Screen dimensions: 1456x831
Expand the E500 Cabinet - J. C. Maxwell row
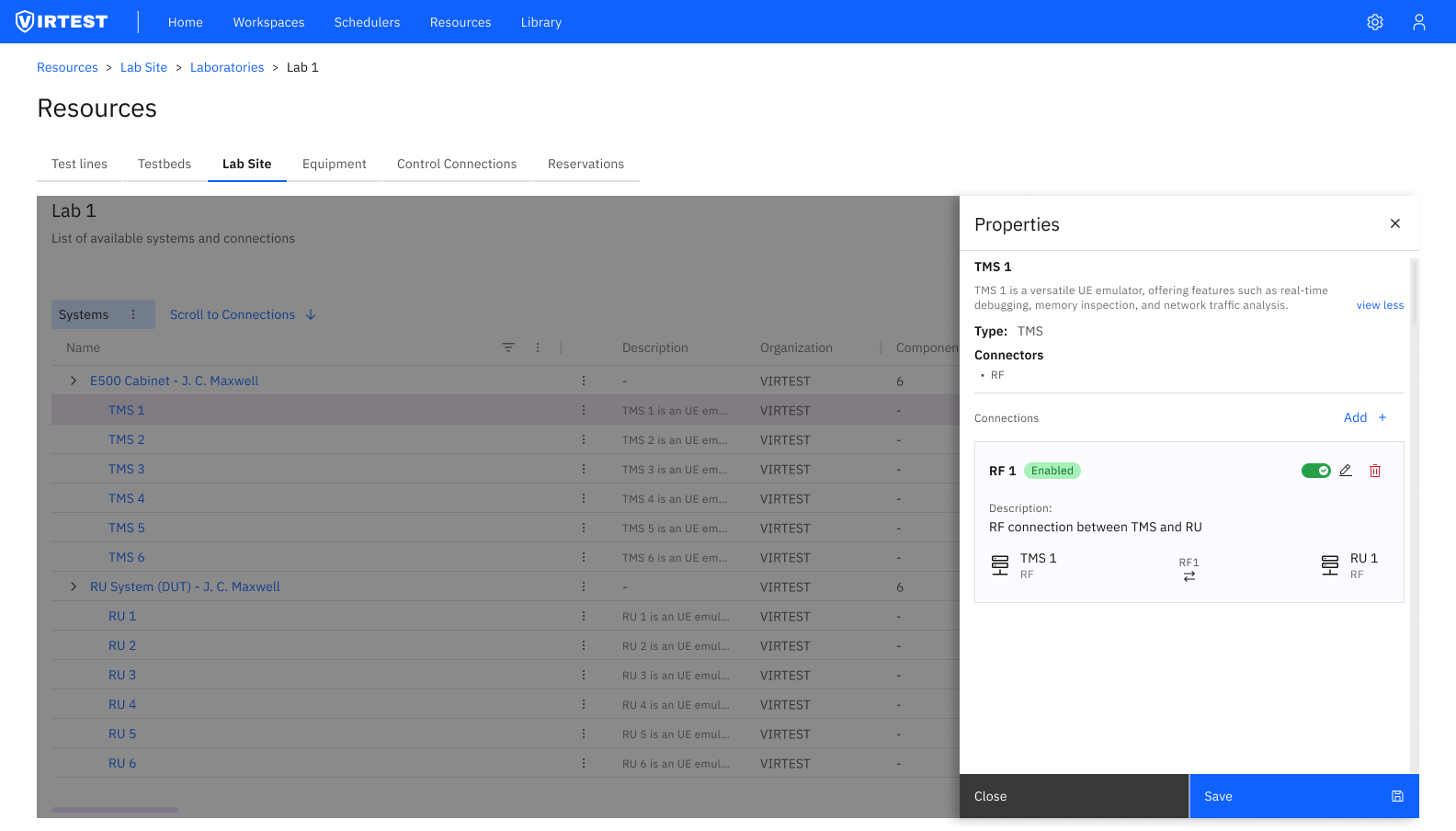74,381
